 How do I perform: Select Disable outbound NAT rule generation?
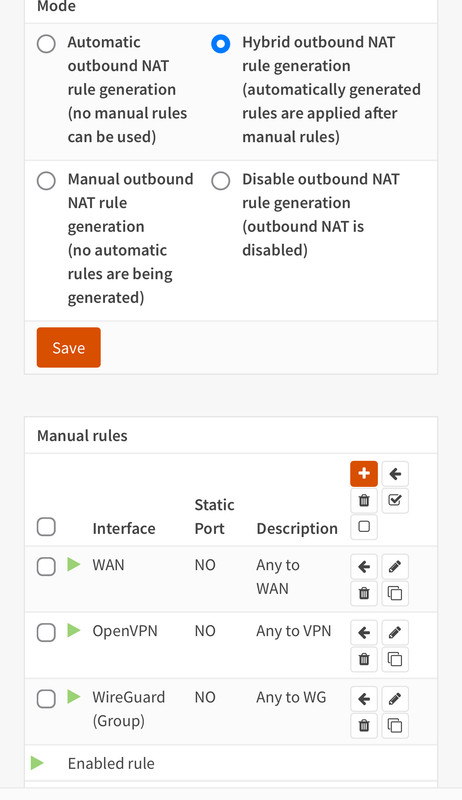(220, 181)
